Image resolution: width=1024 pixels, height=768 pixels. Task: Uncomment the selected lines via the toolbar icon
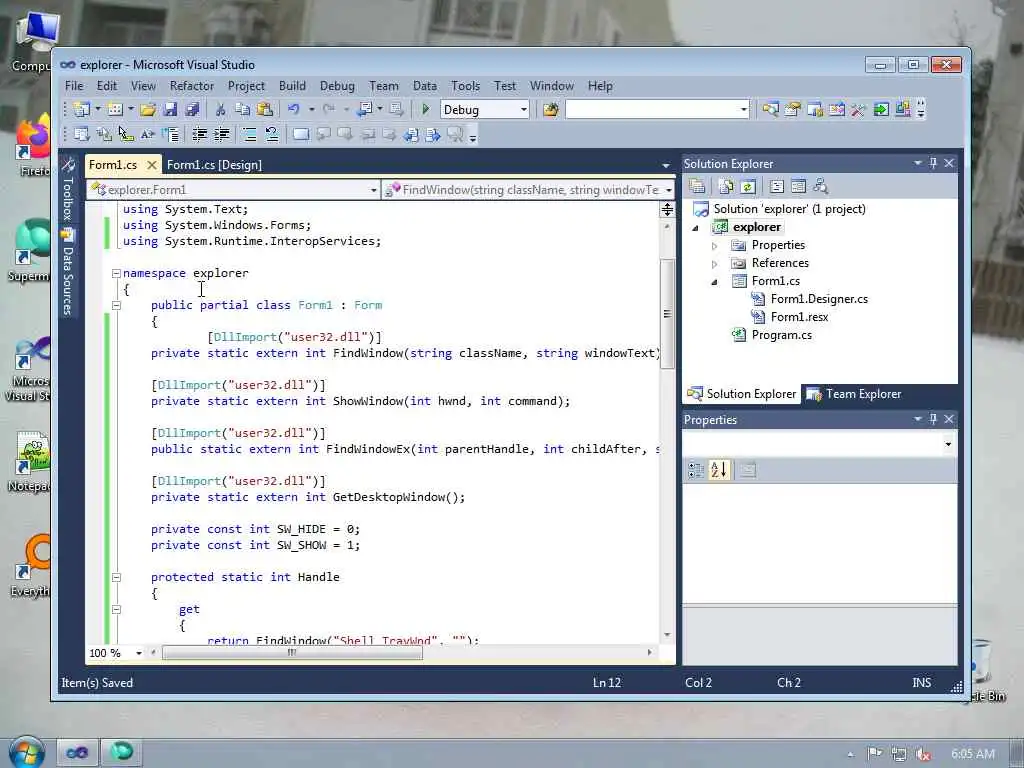(272, 135)
